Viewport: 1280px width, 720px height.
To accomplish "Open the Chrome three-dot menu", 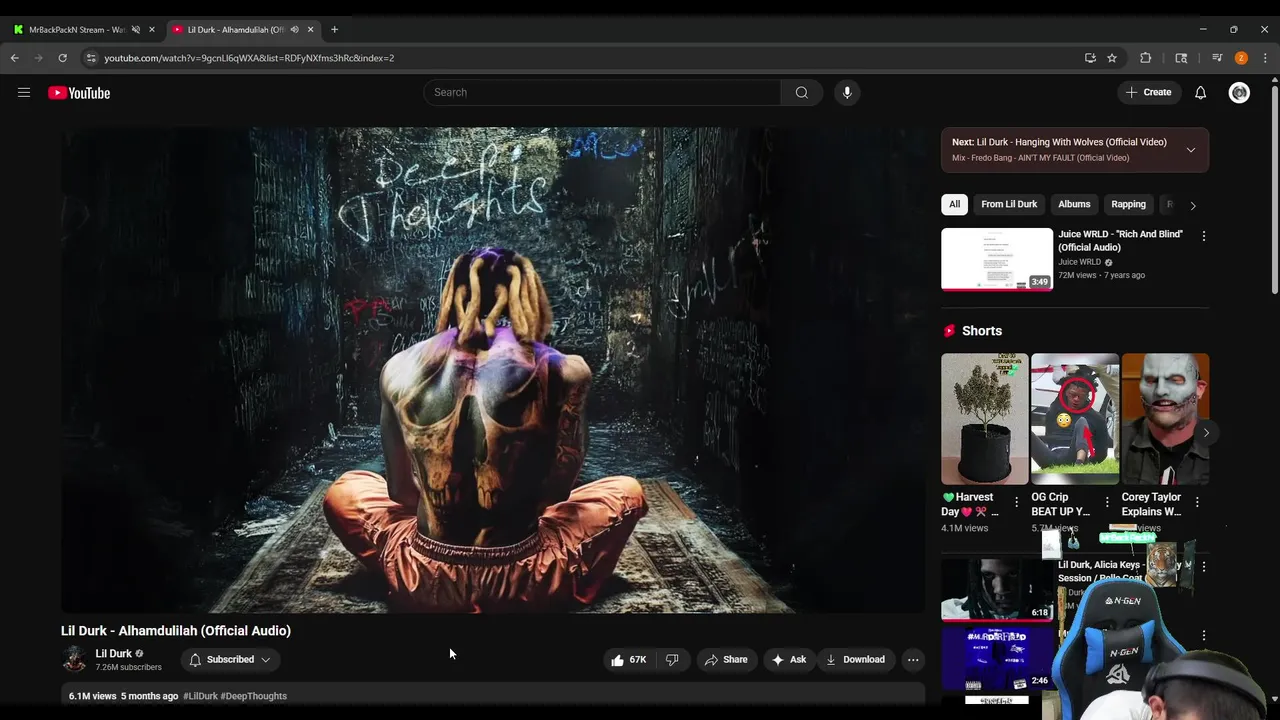I will (1265, 58).
